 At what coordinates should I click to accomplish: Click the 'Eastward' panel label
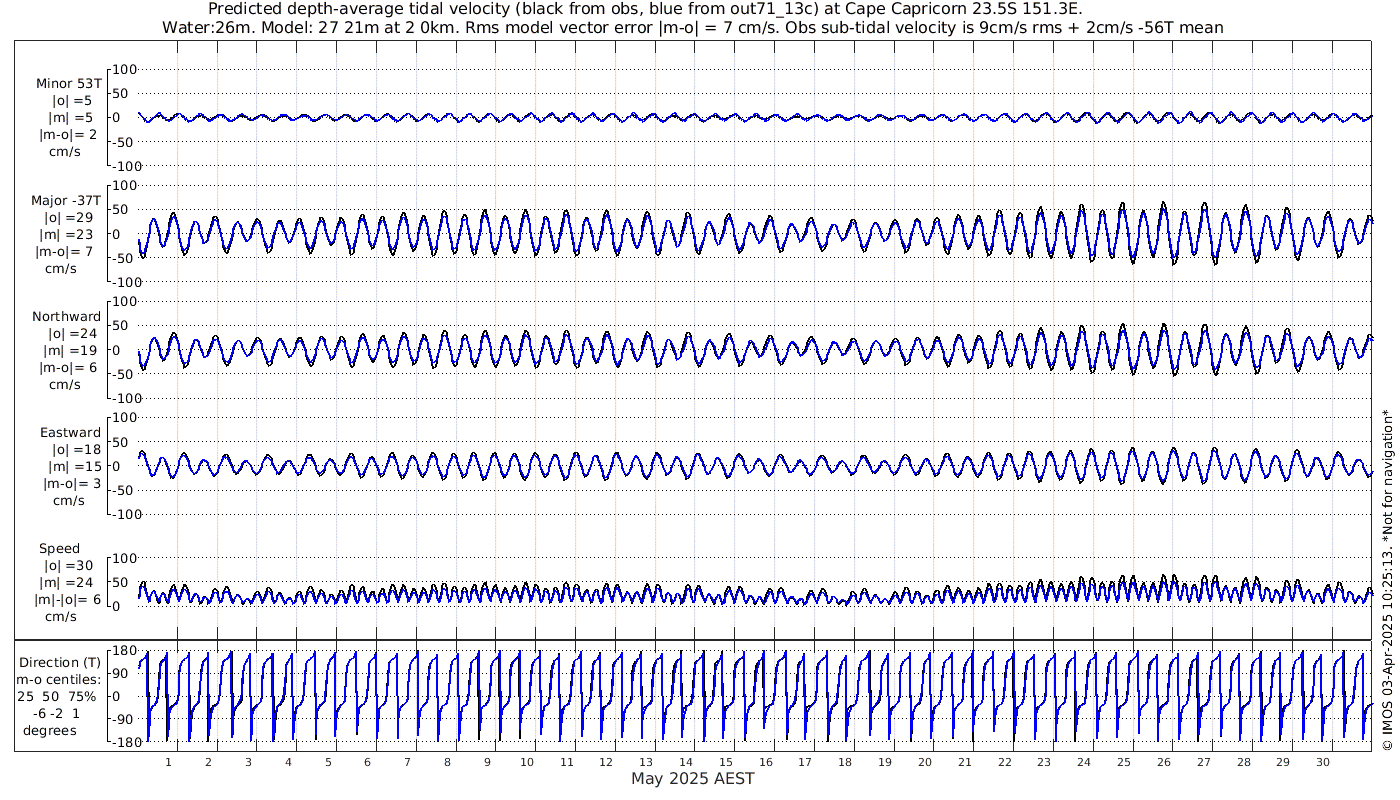(x=70, y=433)
